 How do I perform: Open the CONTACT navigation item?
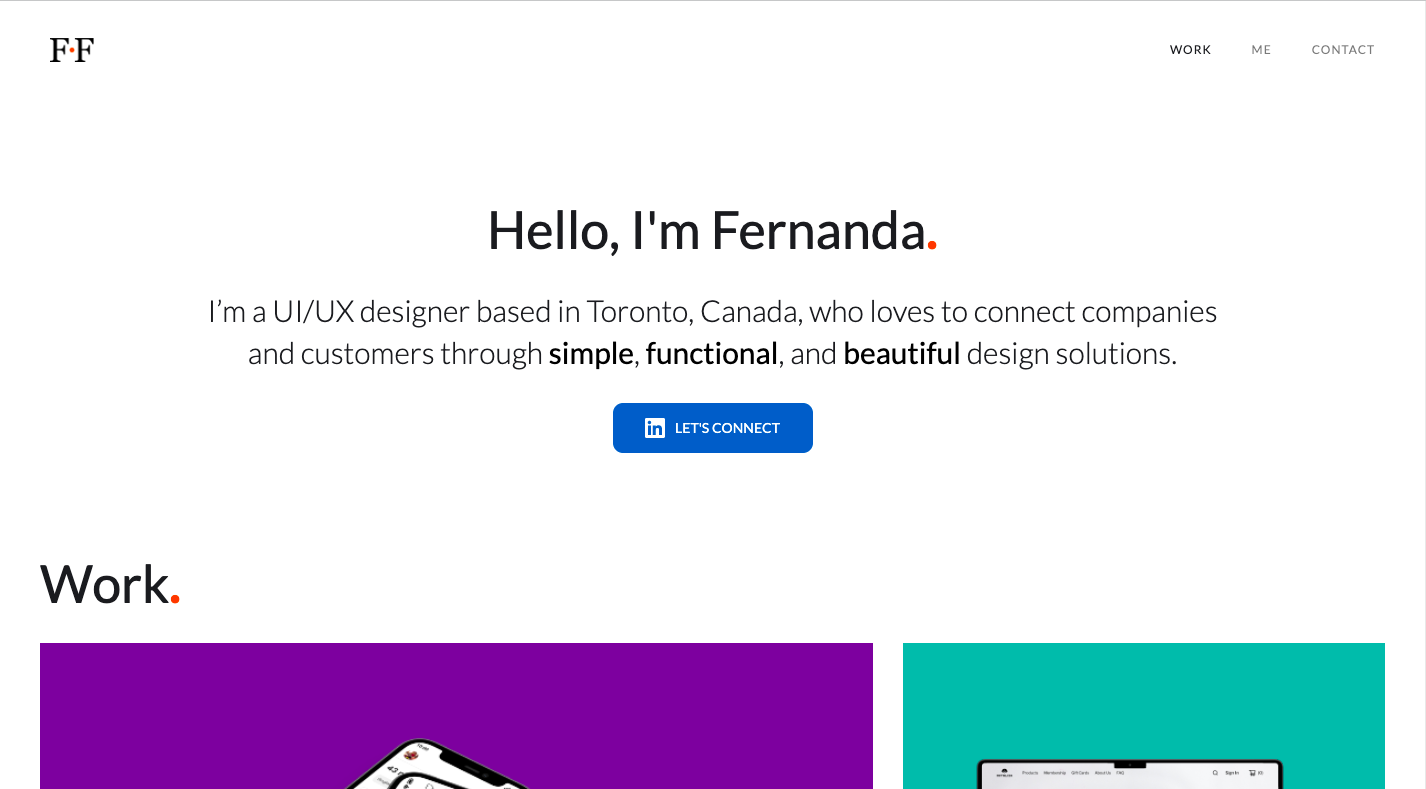[1343, 49]
